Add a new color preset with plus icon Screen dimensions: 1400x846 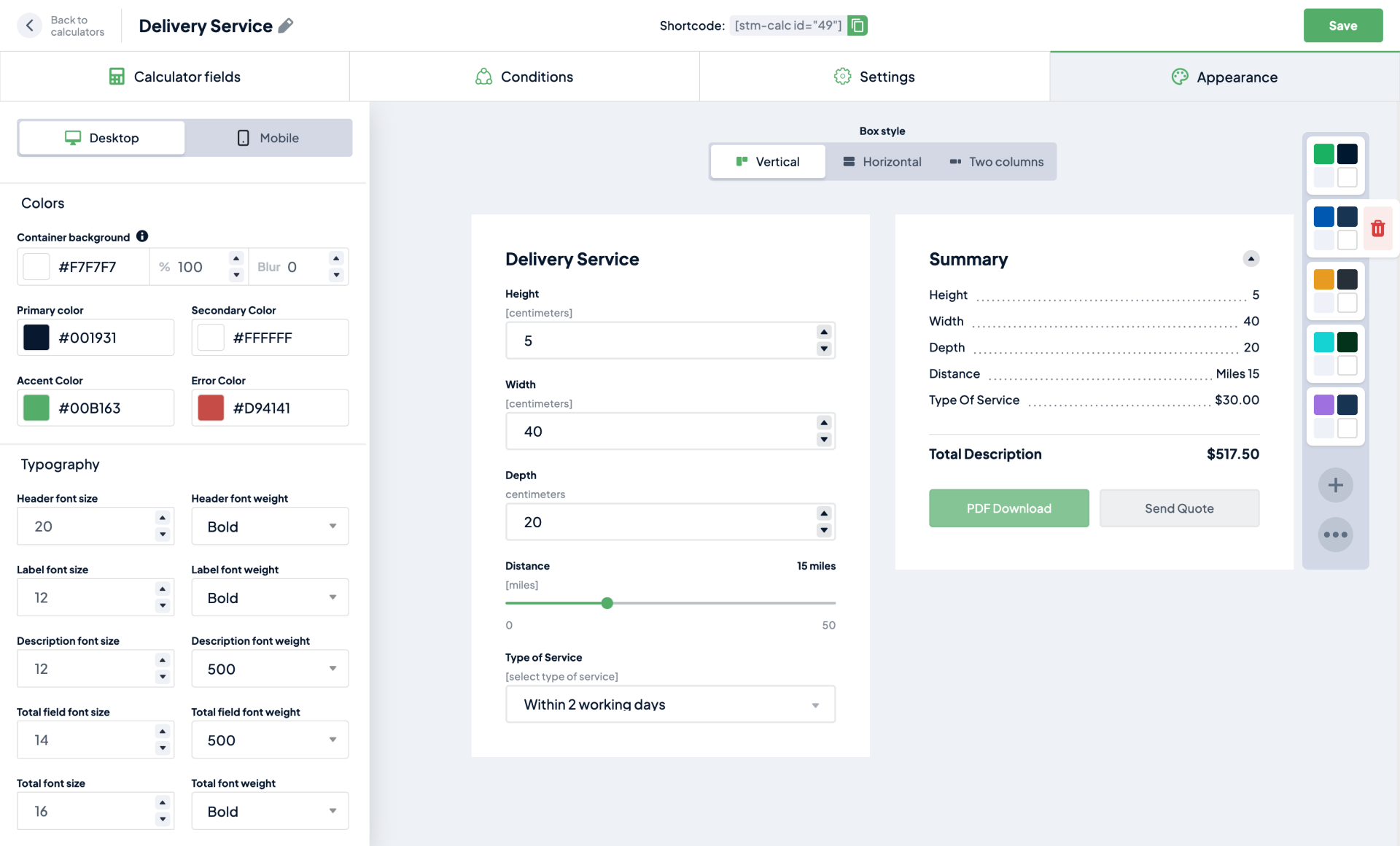click(1335, 484)
